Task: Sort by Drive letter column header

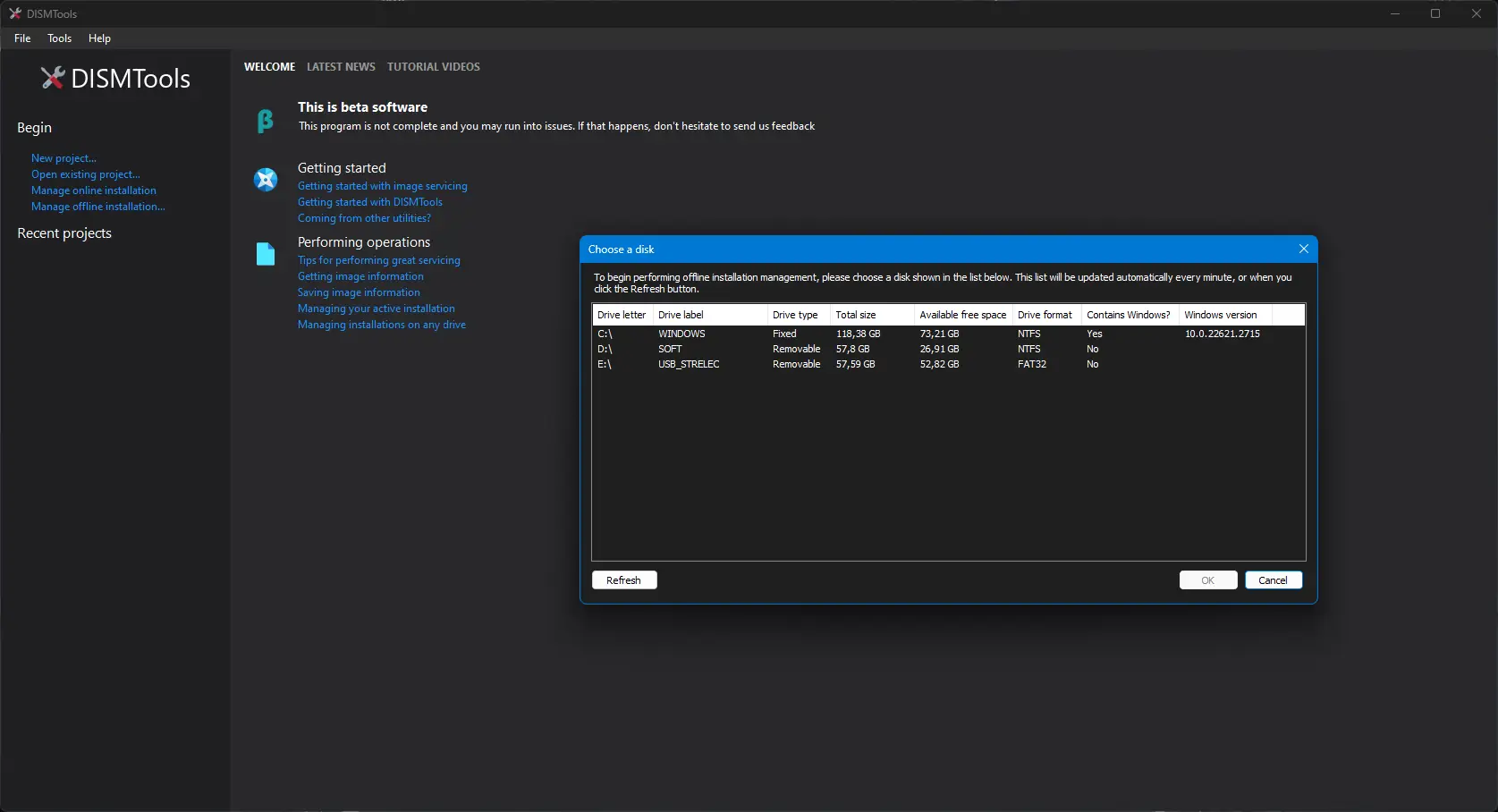Action: (x=622, y=315)
